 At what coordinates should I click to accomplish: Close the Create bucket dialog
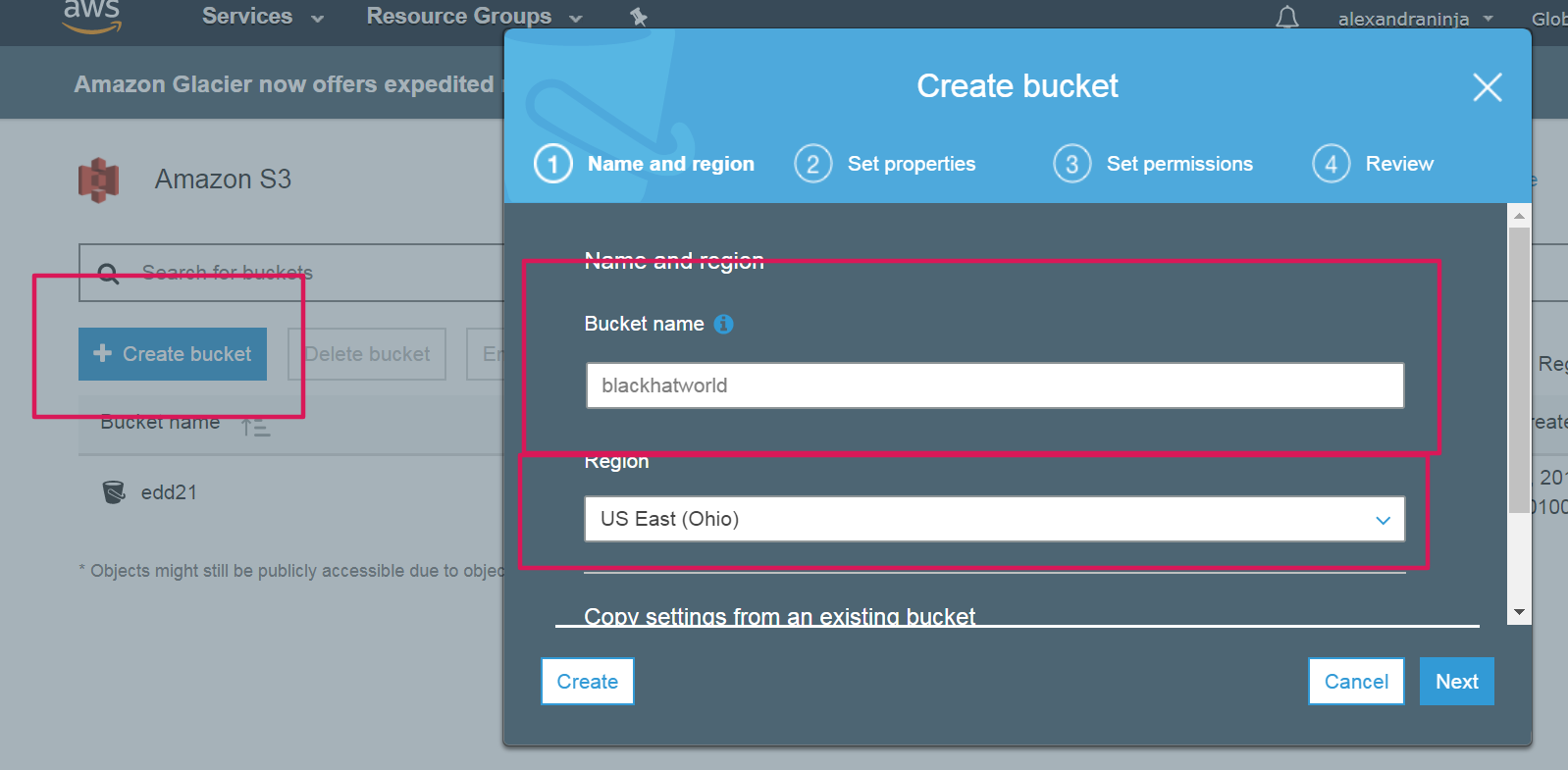[1488, 87]
